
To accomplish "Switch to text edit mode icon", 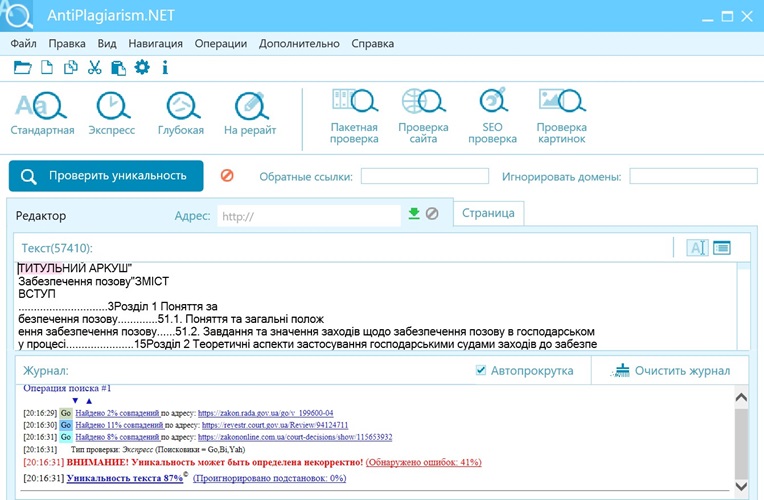I will 697,248.
